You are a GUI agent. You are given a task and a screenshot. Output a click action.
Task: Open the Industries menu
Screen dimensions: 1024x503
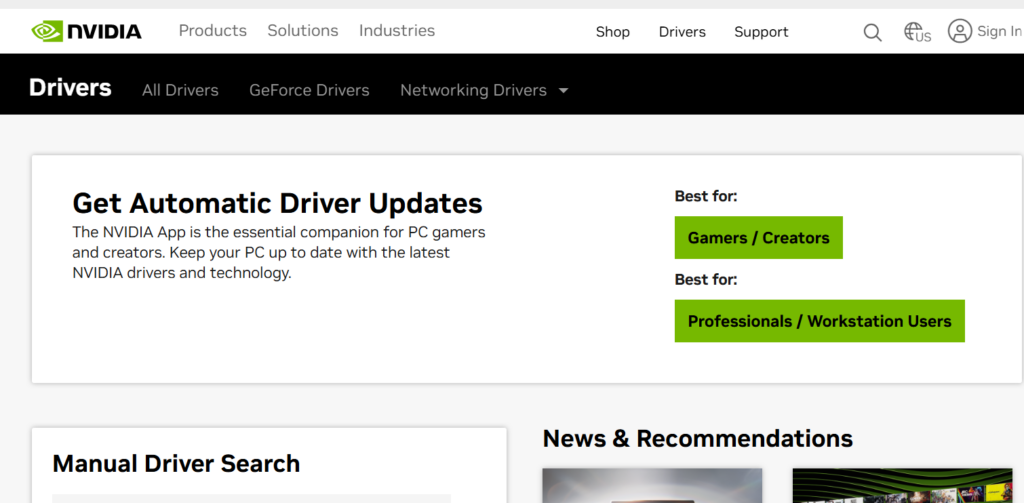click(397, 31)
